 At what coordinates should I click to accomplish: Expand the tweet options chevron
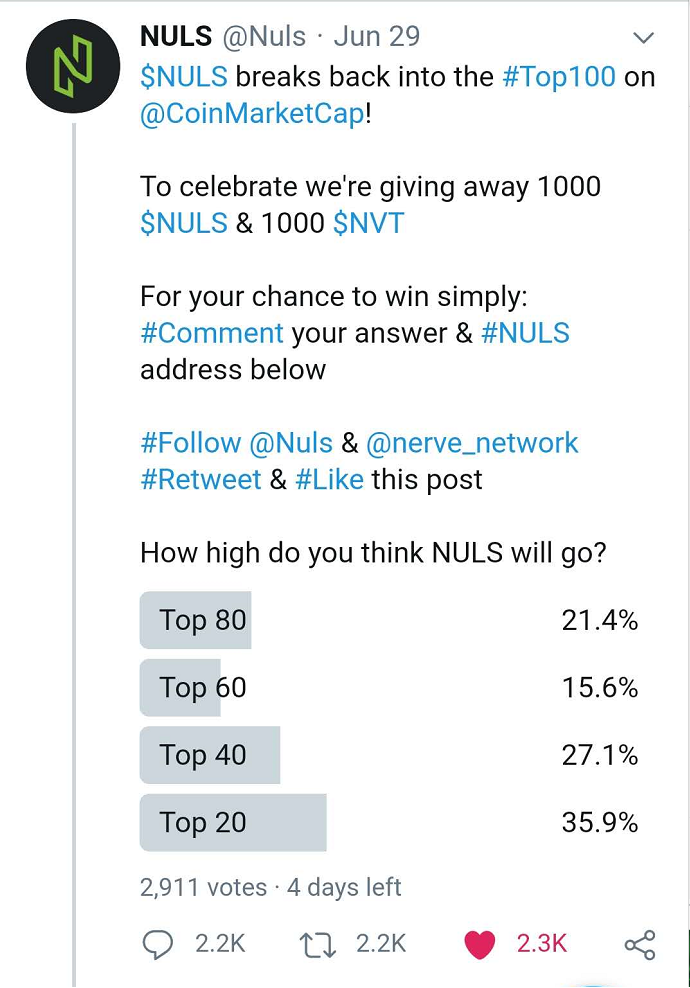643,38
